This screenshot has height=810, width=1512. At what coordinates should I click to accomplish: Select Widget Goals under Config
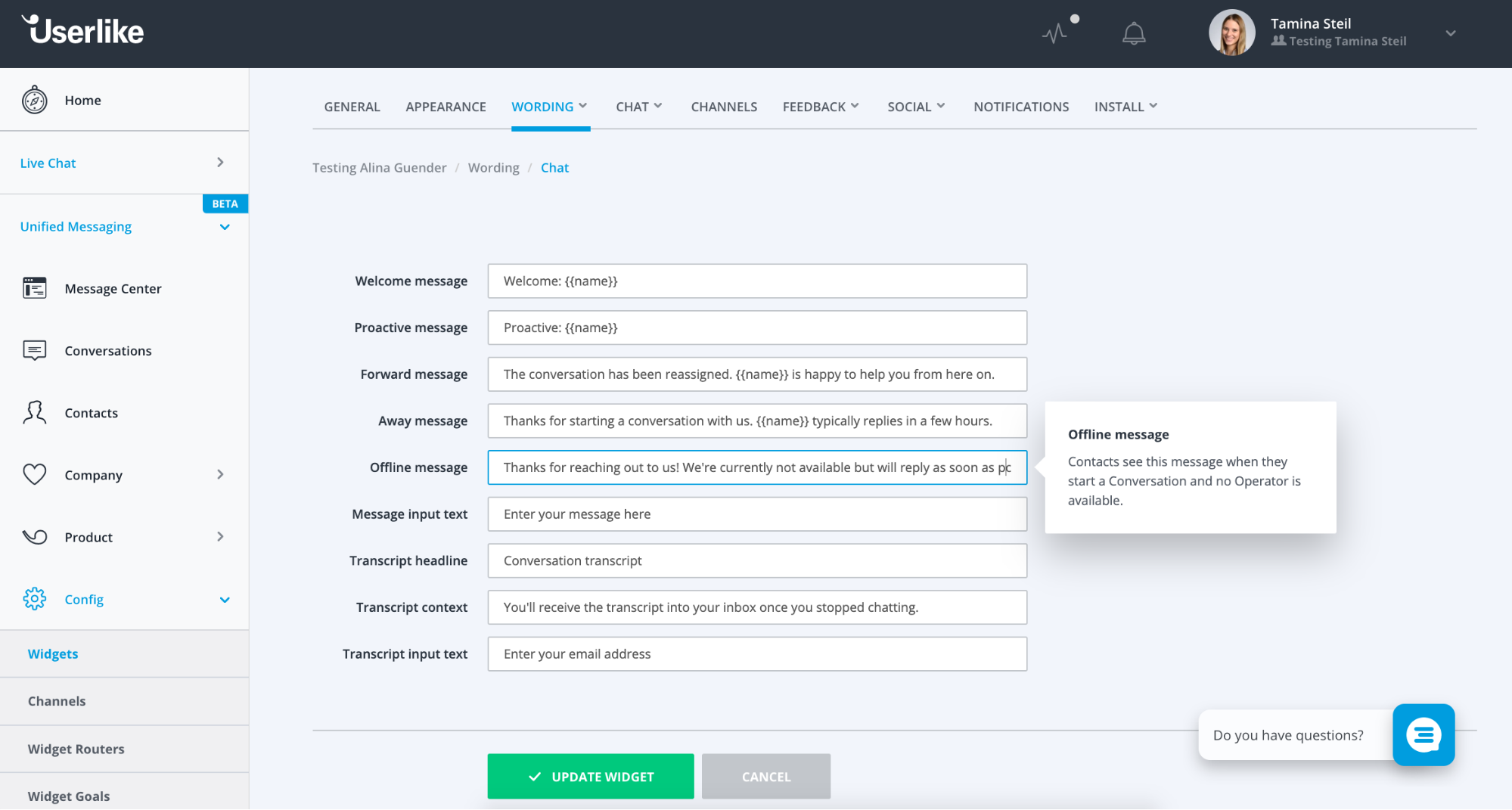coord(124,792)
